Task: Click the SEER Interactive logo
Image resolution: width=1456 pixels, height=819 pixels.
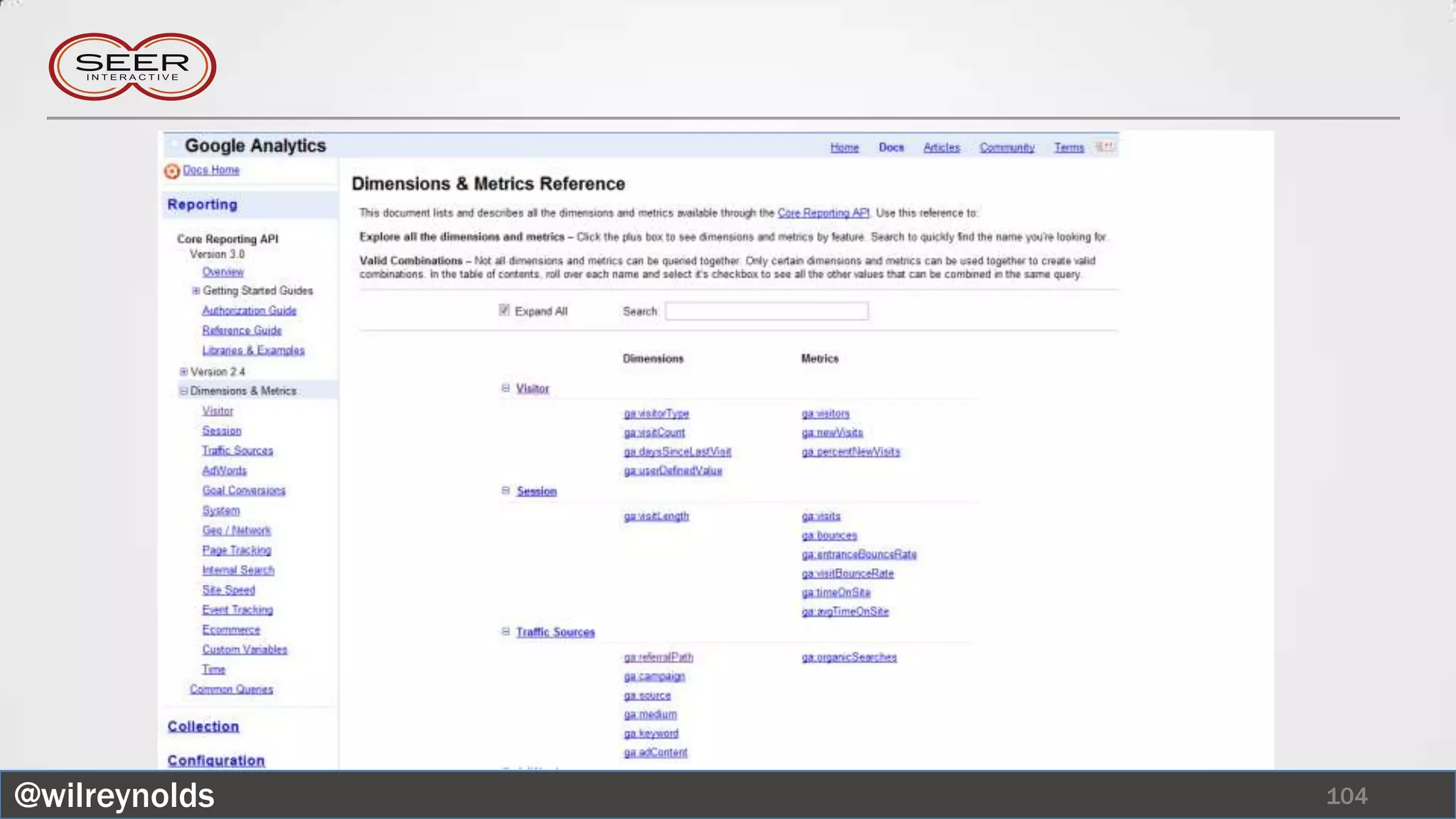Action: [132, 67]
